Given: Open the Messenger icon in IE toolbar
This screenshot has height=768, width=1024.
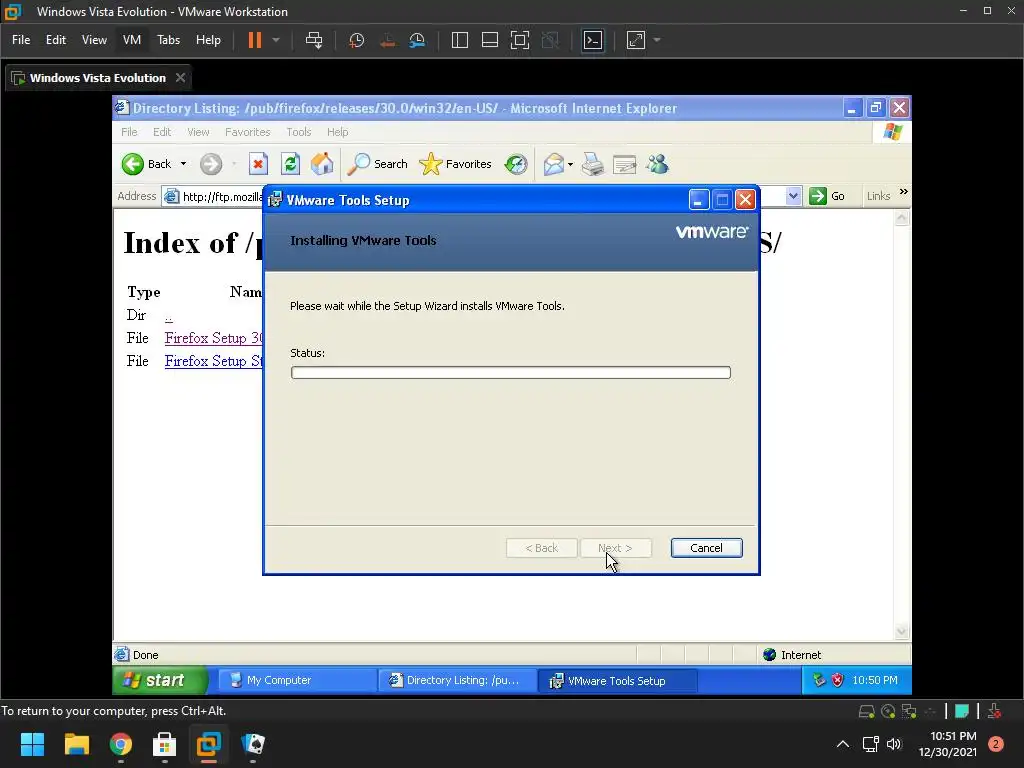Looking at the screenshot, I should coord(658,164).
